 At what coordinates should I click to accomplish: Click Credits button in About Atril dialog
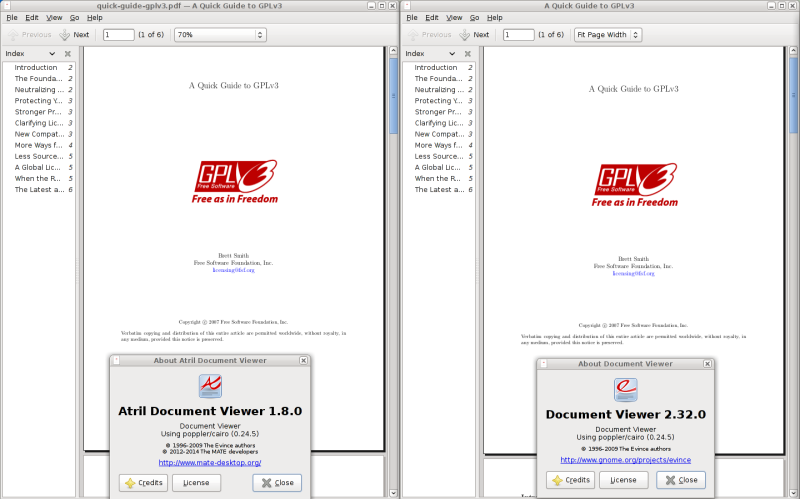point(143,483)
